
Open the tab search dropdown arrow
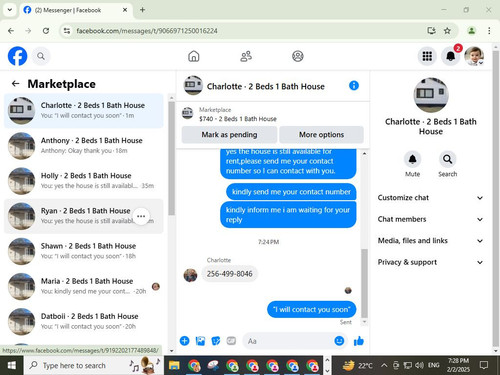10,10
